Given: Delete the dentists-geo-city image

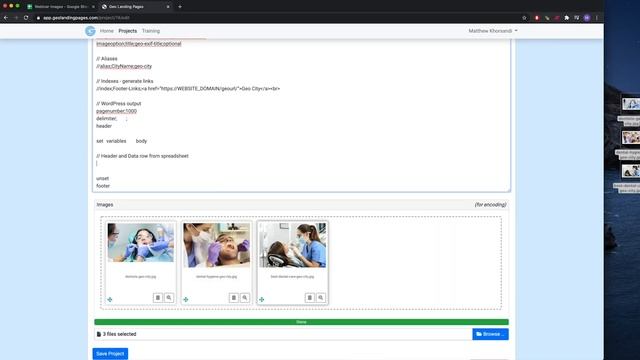Looking at the screenshot, I should [158, 298].
